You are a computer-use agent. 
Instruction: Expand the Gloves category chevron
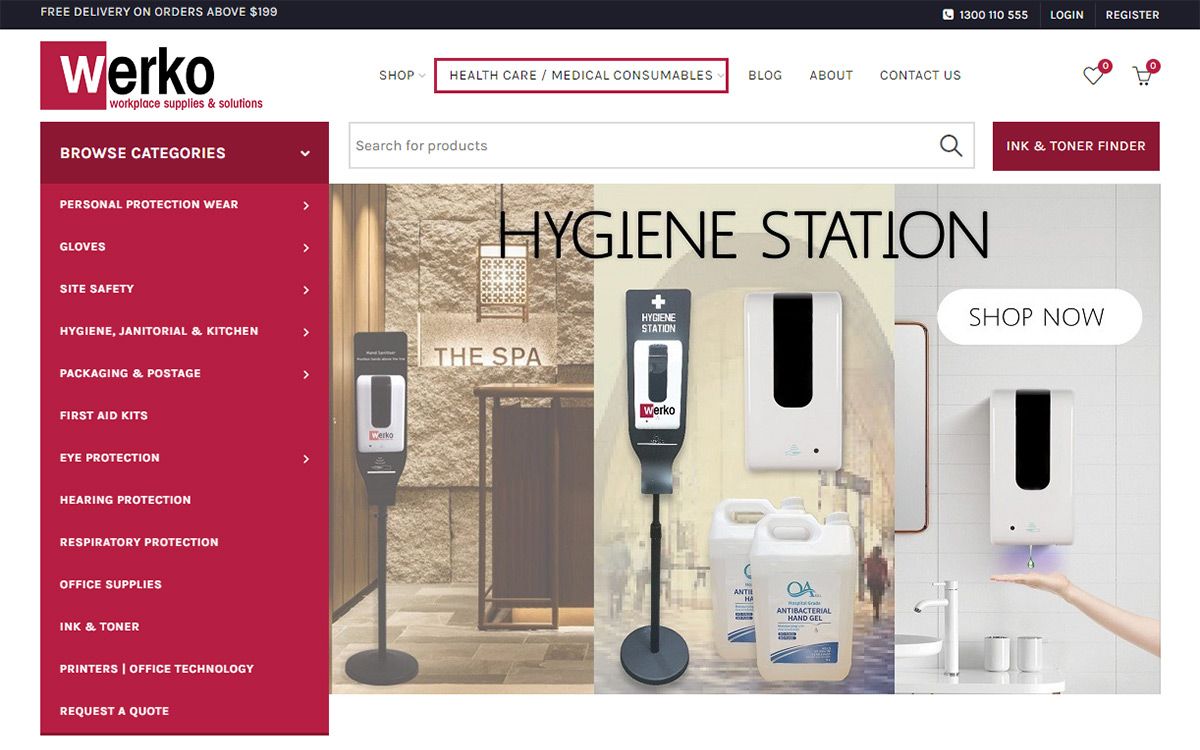point(306,247)
